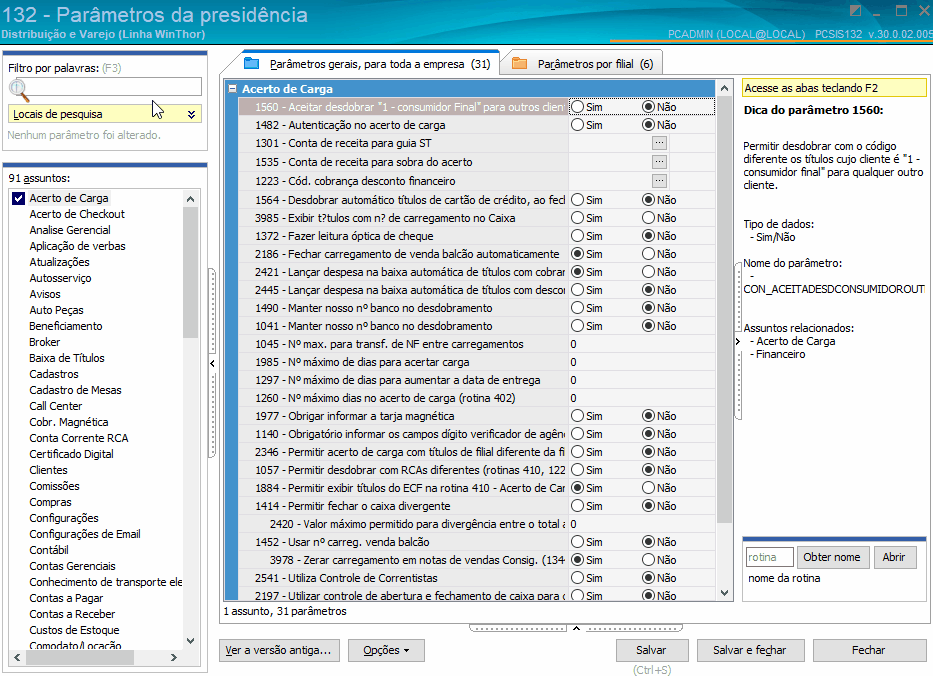Click the parameter list vertical scrollbar thumb
This screenshot has height=676, width=933.
[724, 309]
